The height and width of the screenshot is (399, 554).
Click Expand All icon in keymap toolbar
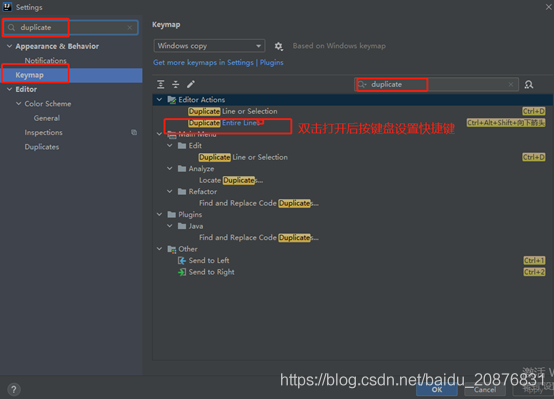[x=161, y=84]
